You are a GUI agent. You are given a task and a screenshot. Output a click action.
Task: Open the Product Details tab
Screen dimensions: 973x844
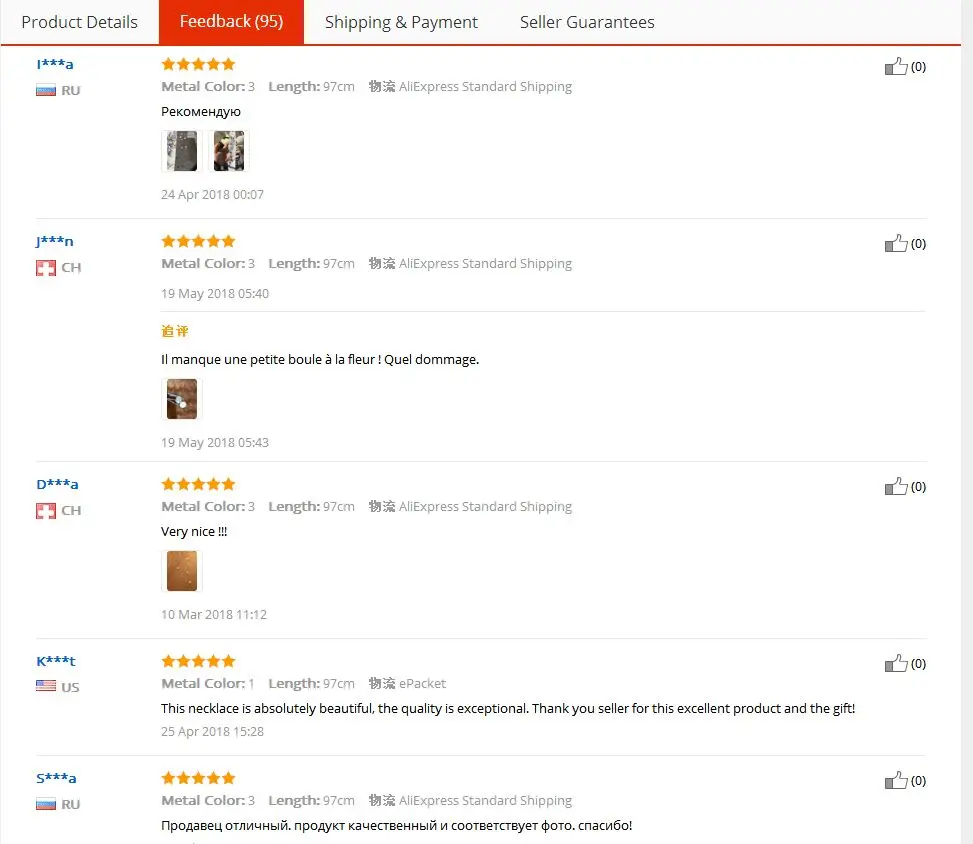tap(79, 22)
